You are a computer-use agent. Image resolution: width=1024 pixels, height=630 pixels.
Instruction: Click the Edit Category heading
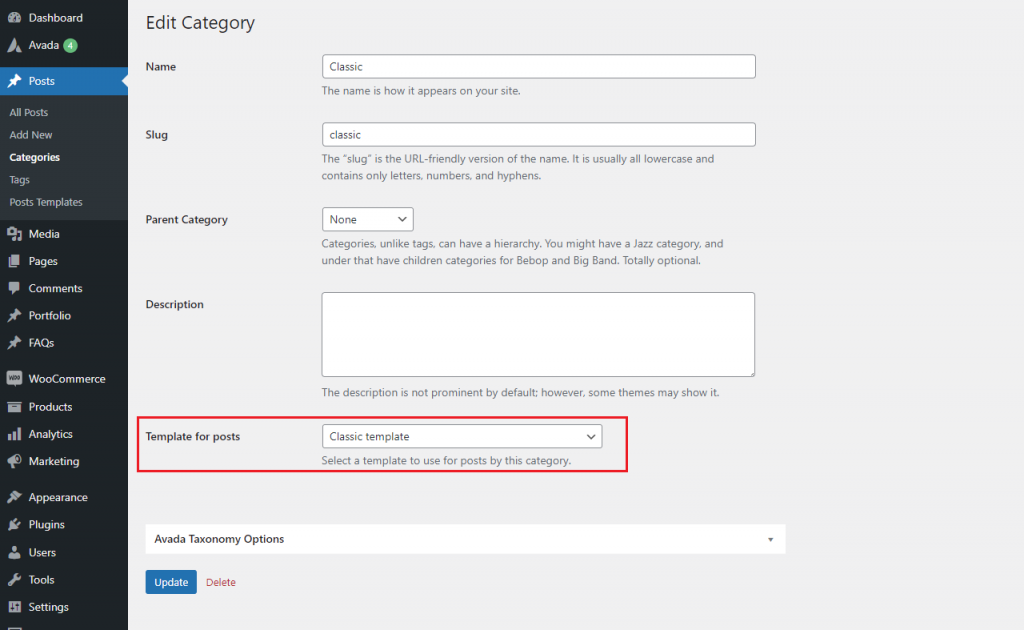(200, 23)
